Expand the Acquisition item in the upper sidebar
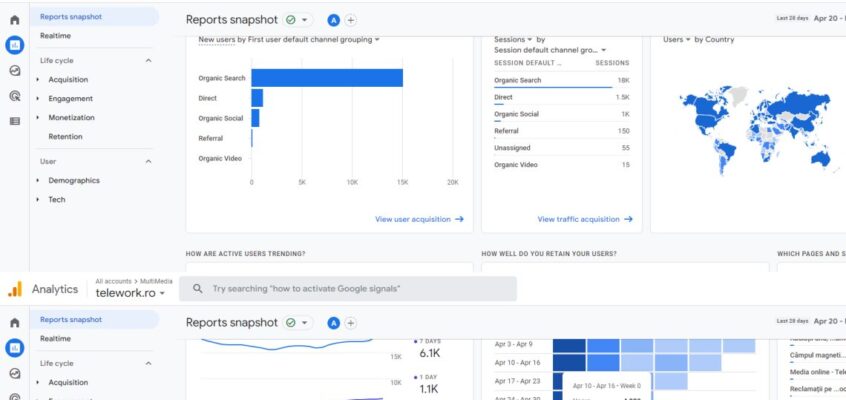 tap(38, 79)
